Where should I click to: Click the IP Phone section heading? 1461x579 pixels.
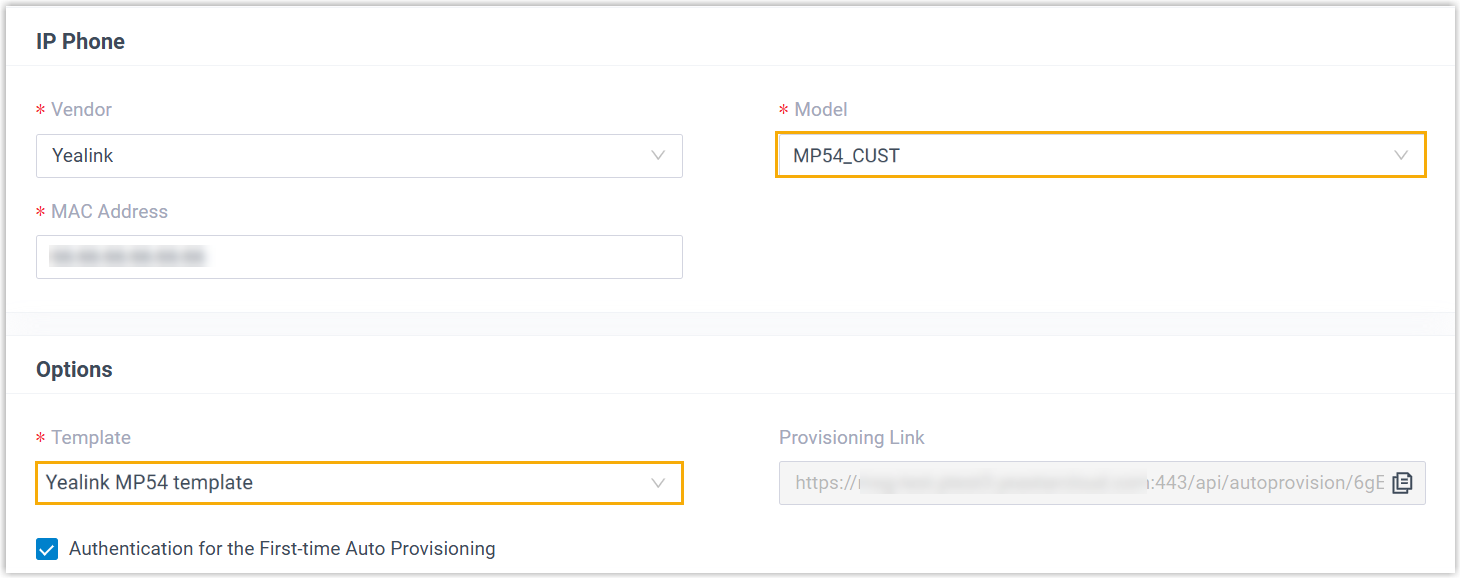(x=80, y=42)
